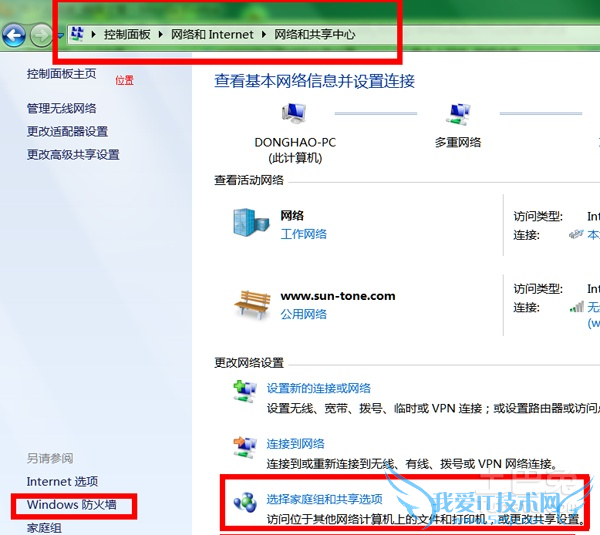The width and height of the screenshot is (600, 535).
Task: Open the recent pages dropdown arrow
Action: point(60,36)
